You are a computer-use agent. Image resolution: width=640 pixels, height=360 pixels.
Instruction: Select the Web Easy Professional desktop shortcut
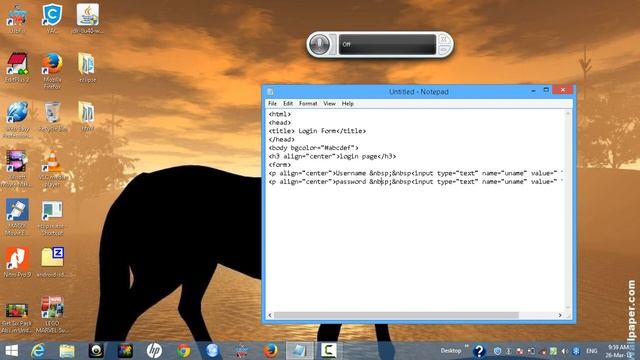[x=17, y=120]
